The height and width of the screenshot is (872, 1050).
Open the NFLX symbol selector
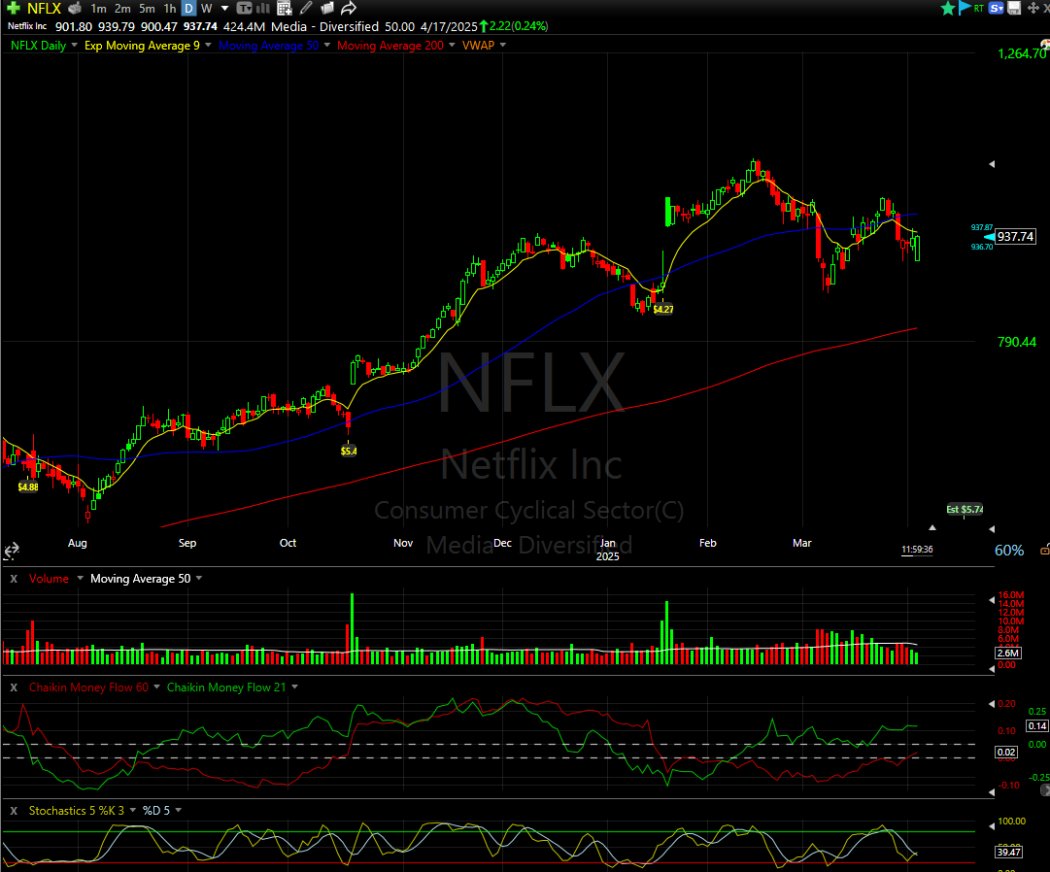coord(44,9)
